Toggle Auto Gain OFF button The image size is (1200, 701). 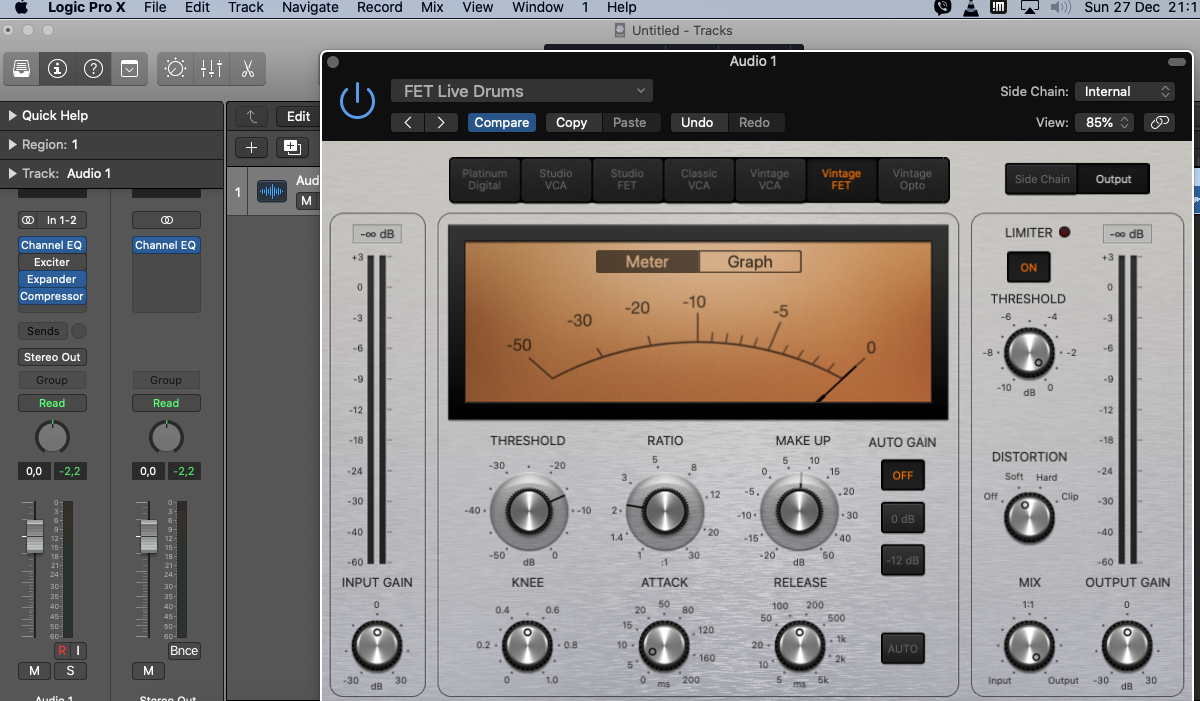pyautogui.click(x=902, y=475)
